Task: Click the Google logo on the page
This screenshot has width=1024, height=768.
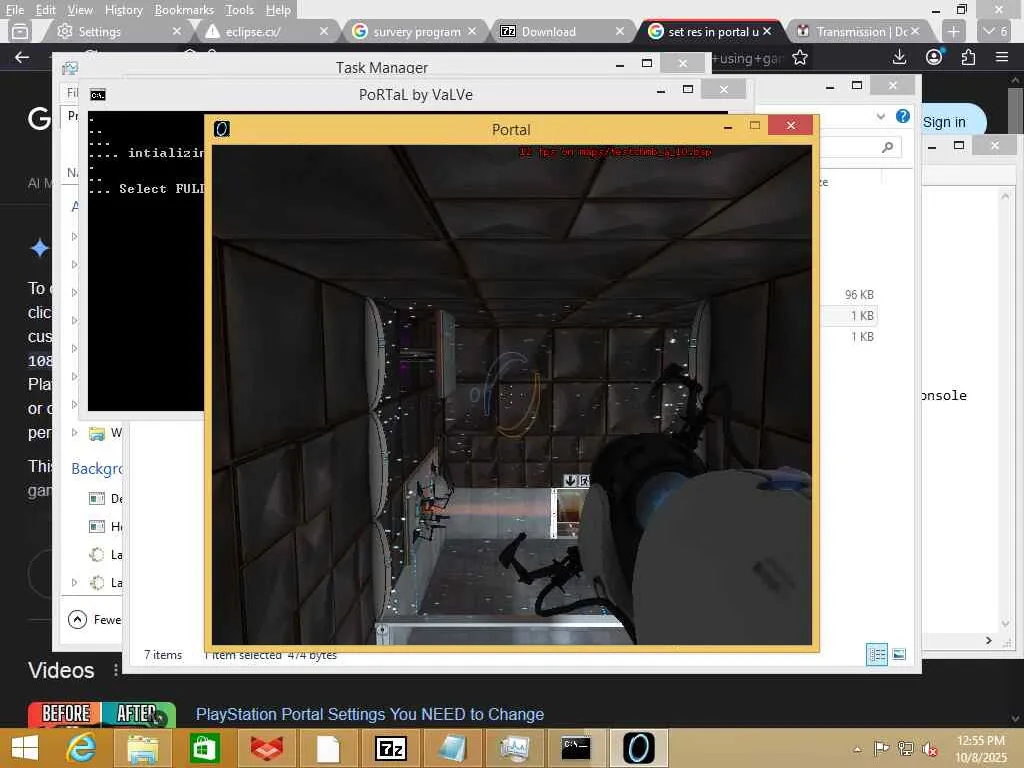Action: 39,119
